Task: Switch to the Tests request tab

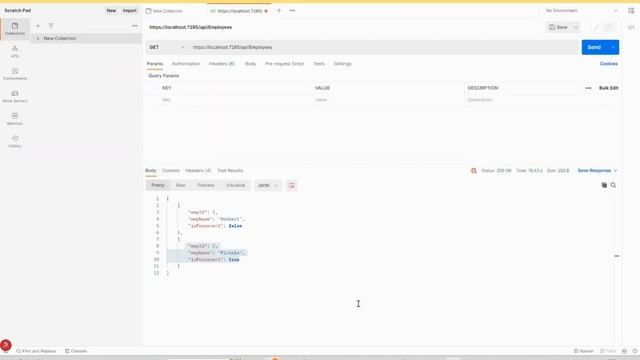Action: click(x=319, y=64)
